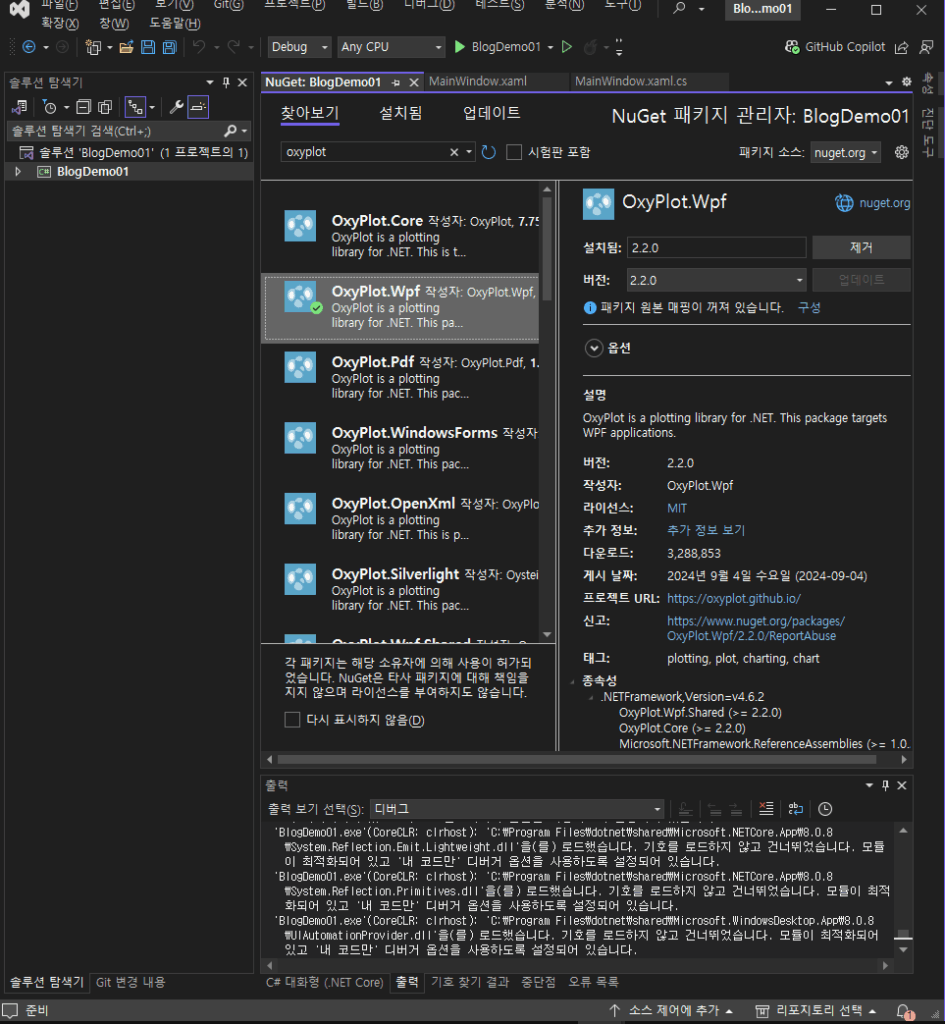Open the Help (도움말) menu
The image size is (945, 1024).
click(x=175, y=24)
